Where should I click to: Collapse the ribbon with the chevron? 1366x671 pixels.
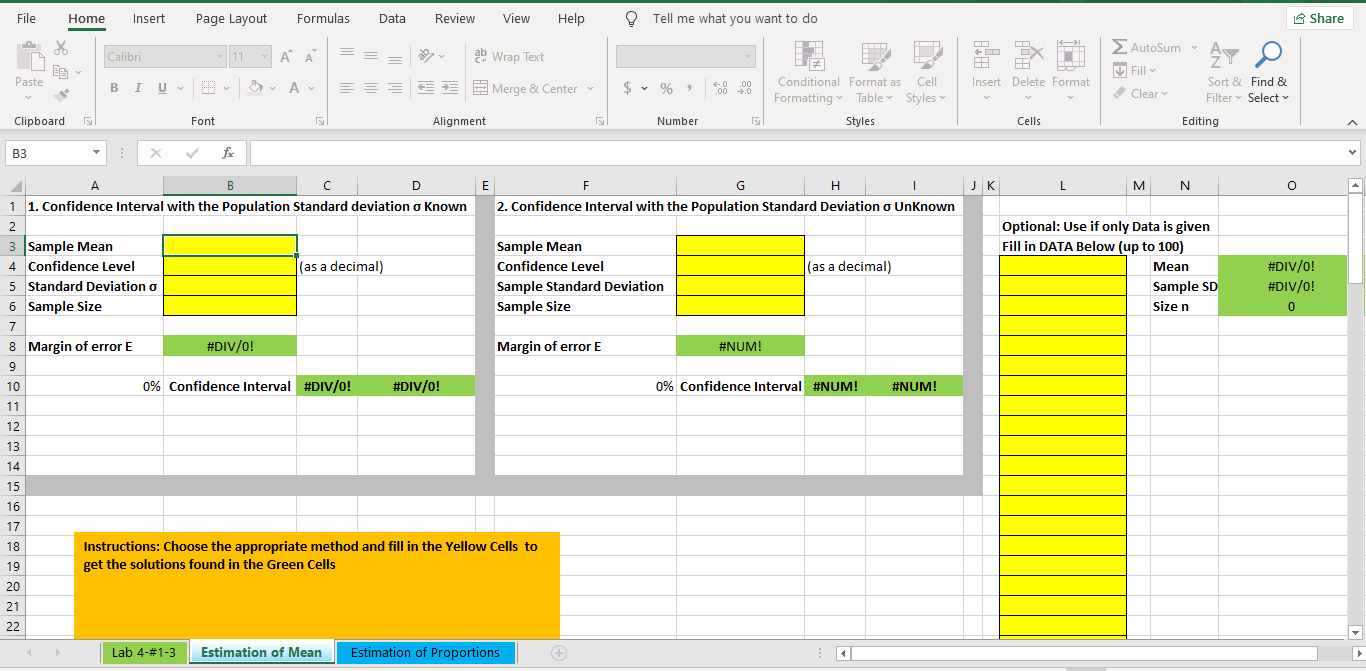[1352, 122]
